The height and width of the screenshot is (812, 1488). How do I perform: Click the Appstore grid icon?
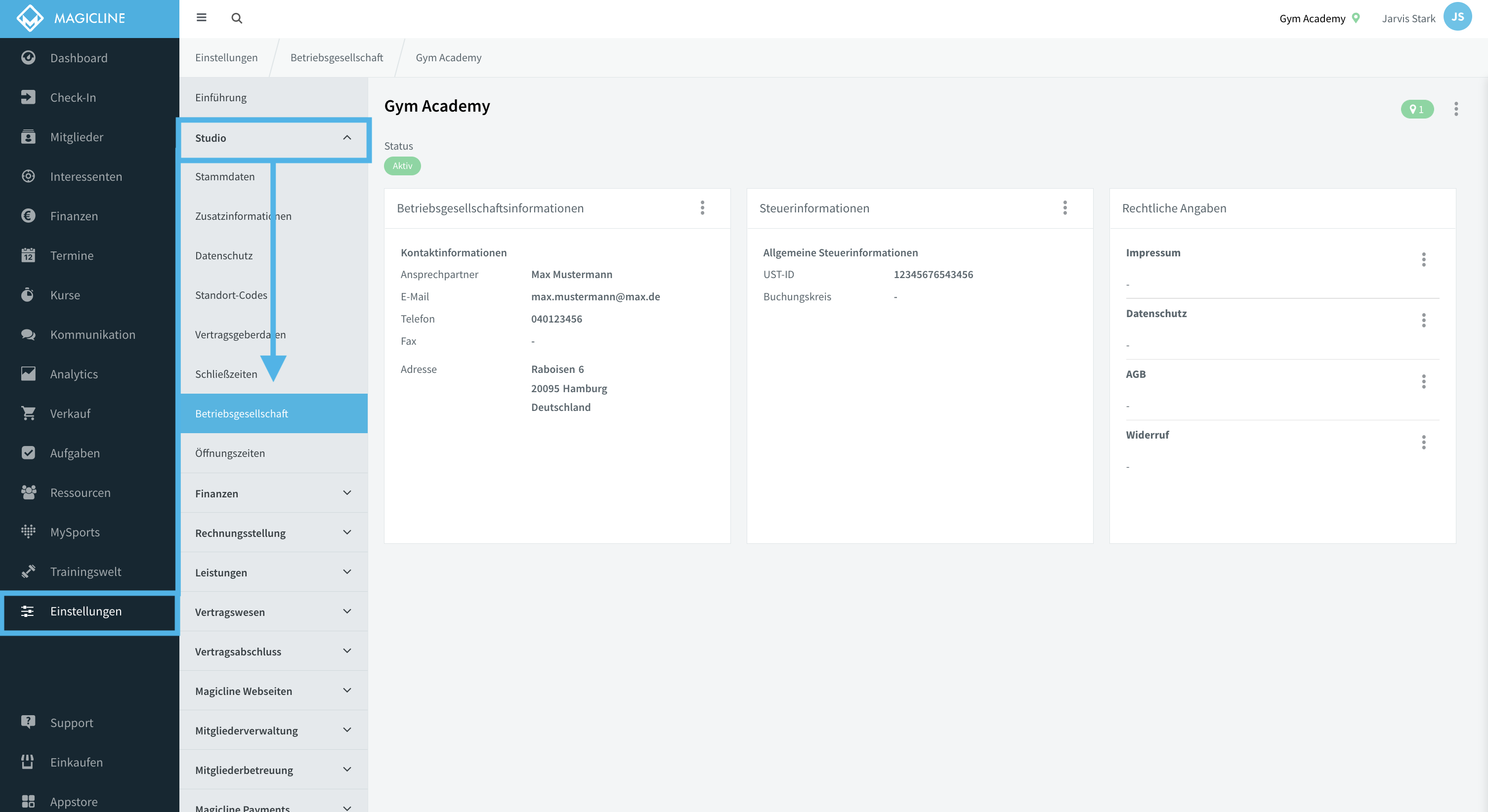tap(28, 801)
